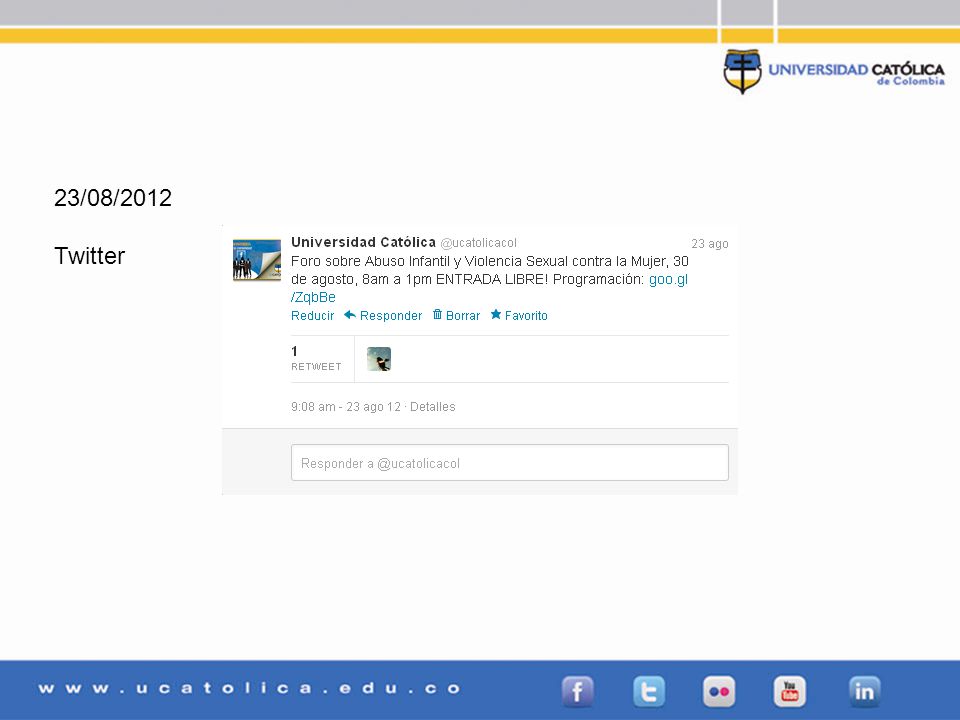The width and height of the screenshot is (960, 720).
Task: Open the YouTube icon in footer
Action: click(790, 691)
